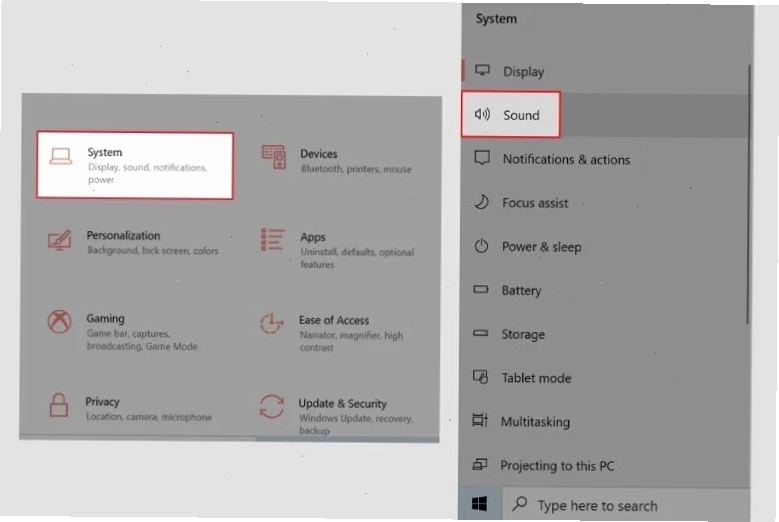Select Focus assist in the sidebar
Image resolution: width=779 pixels, height=522 pixels.
[x=605, y=203]
